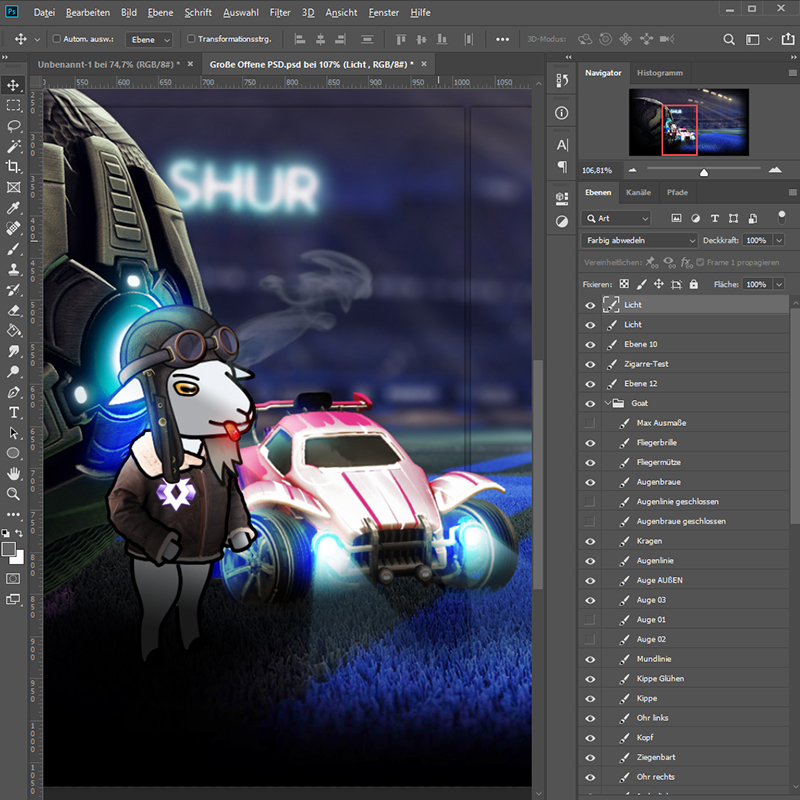Hide the Zigarre-Test layer

pyautogui.click(x=590, y=364)
